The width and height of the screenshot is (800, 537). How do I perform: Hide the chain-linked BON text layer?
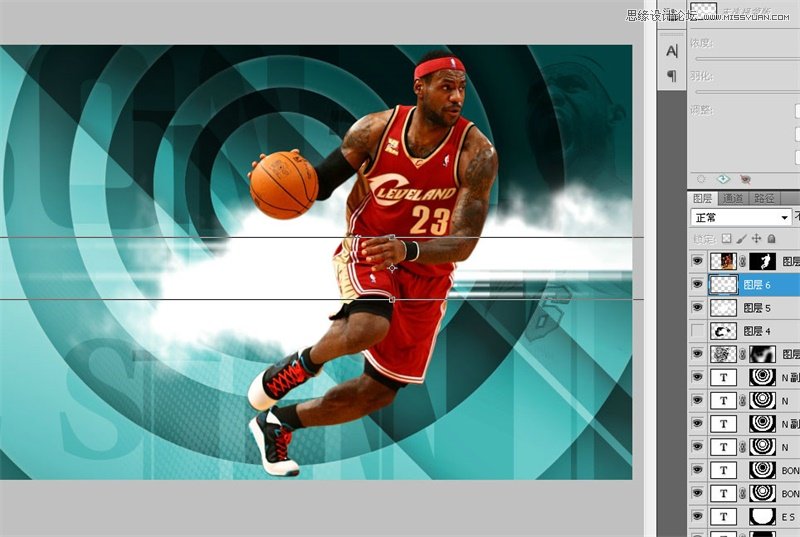coord(697,493)
